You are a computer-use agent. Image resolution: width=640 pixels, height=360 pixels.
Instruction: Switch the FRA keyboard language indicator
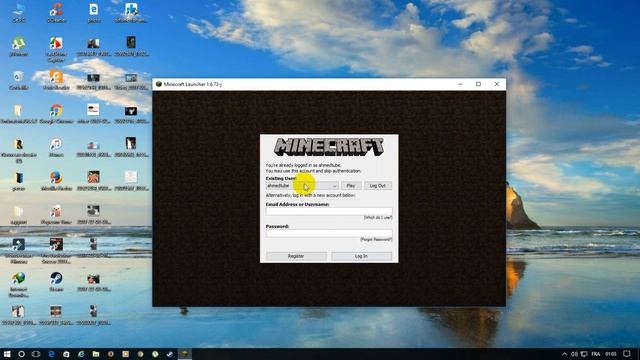coord(596,354)
